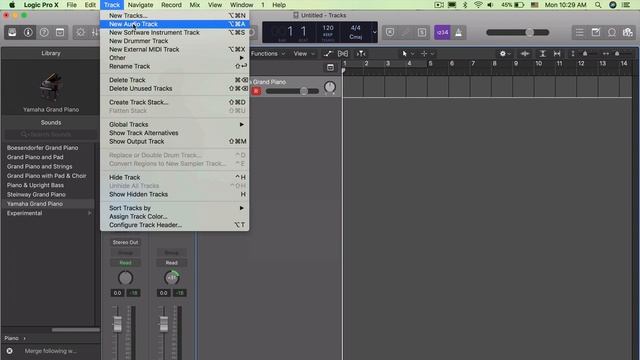Click the Bluetooth menu bar icon

[x=465, y=5]
